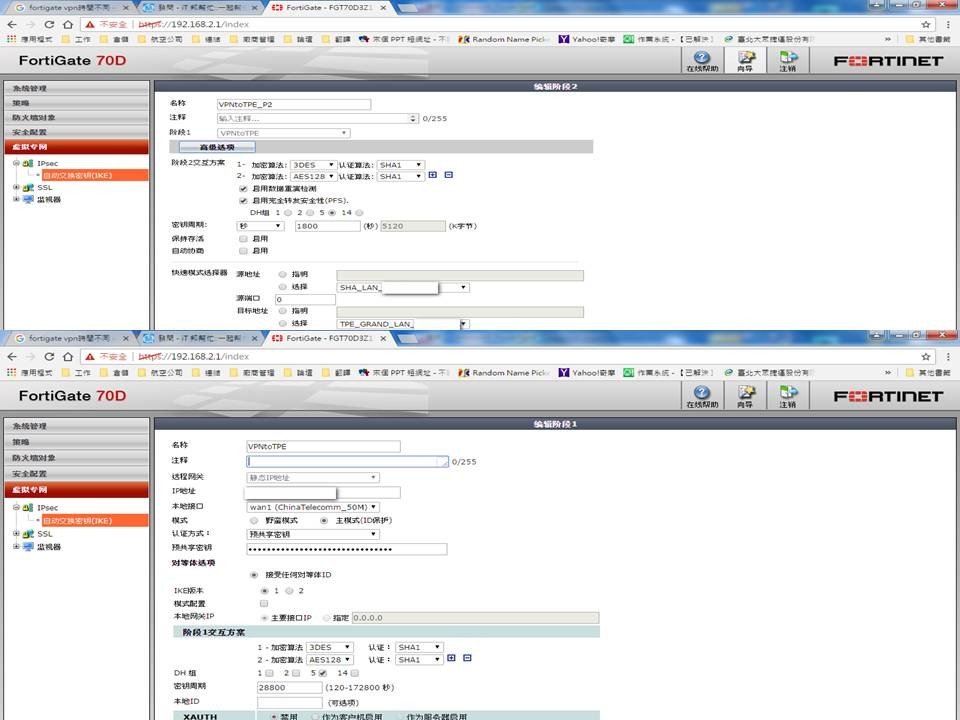The width and height of the screenshot is (960, 720).
Task: Open the FortiGate 70D logo on Phase 1 page
Action: (x=72, y=396)
